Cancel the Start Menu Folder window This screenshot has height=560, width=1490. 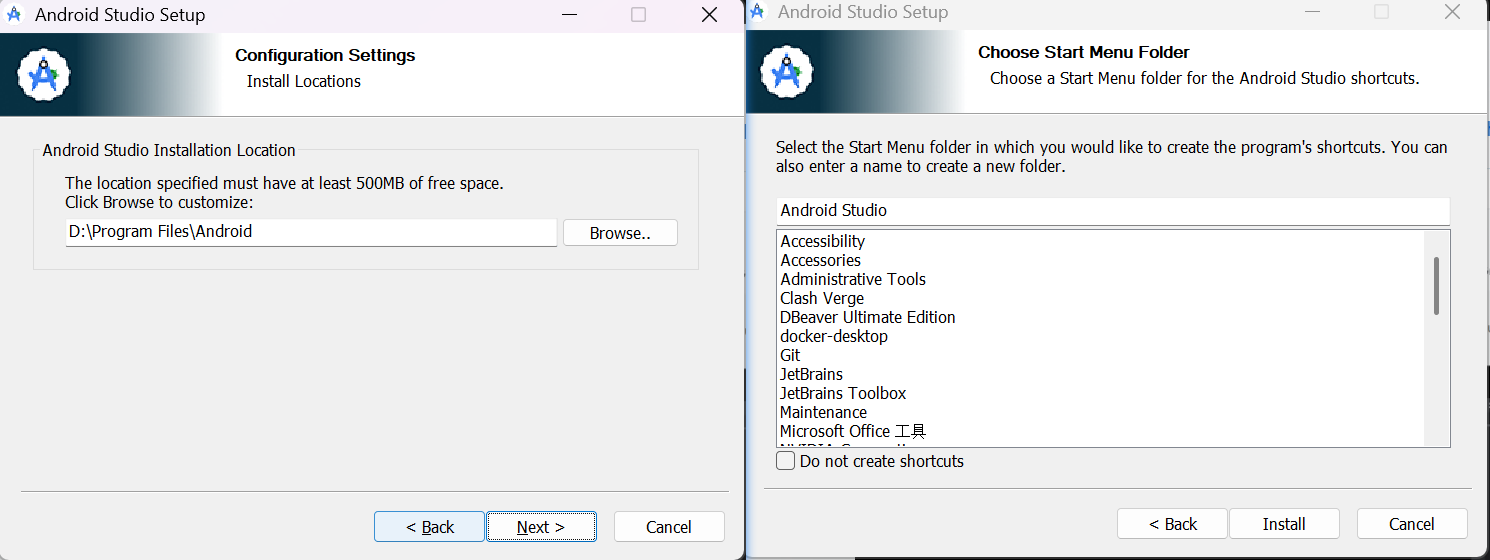point(1412,524)
